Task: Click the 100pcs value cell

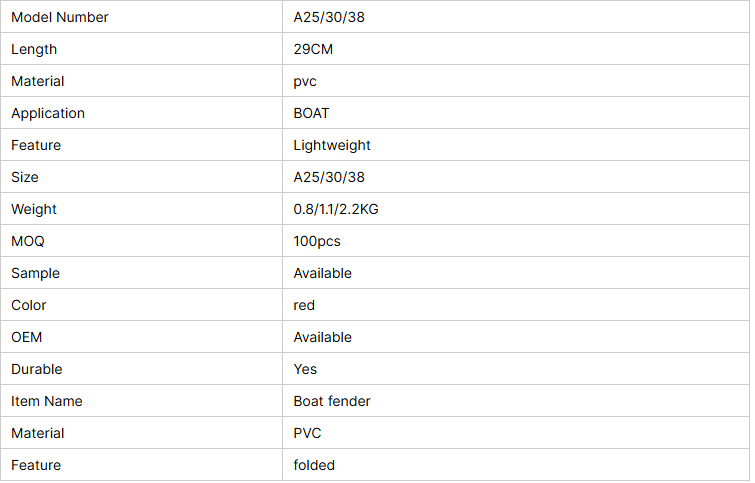Action: (317, 241)
